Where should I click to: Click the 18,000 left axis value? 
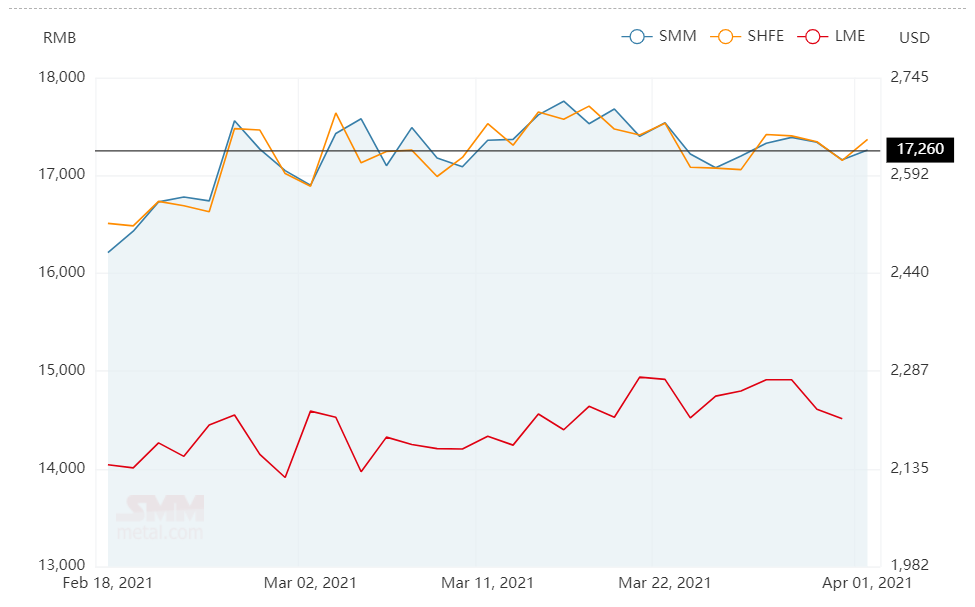pyautogui.click(x=62, y=77)
